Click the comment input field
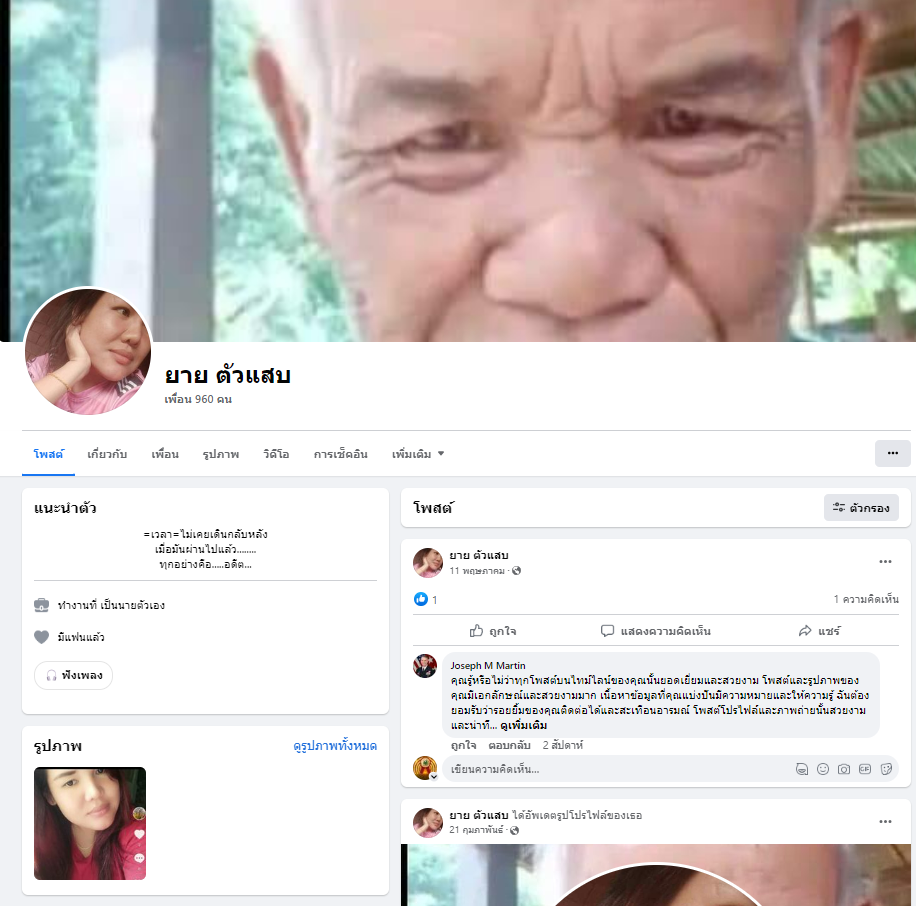Screen dimensions: 916x906 [x=670, y=769]
